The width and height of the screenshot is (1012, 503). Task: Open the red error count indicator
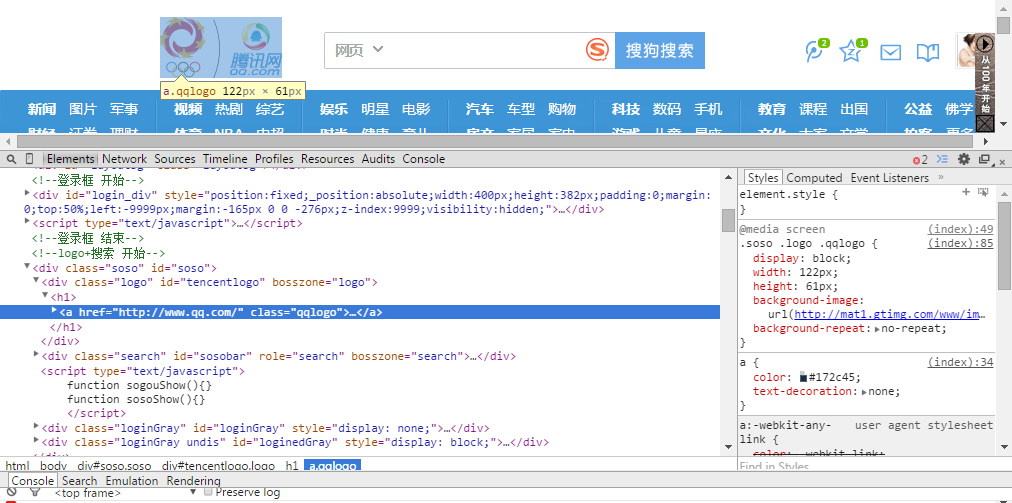point(920,159)
